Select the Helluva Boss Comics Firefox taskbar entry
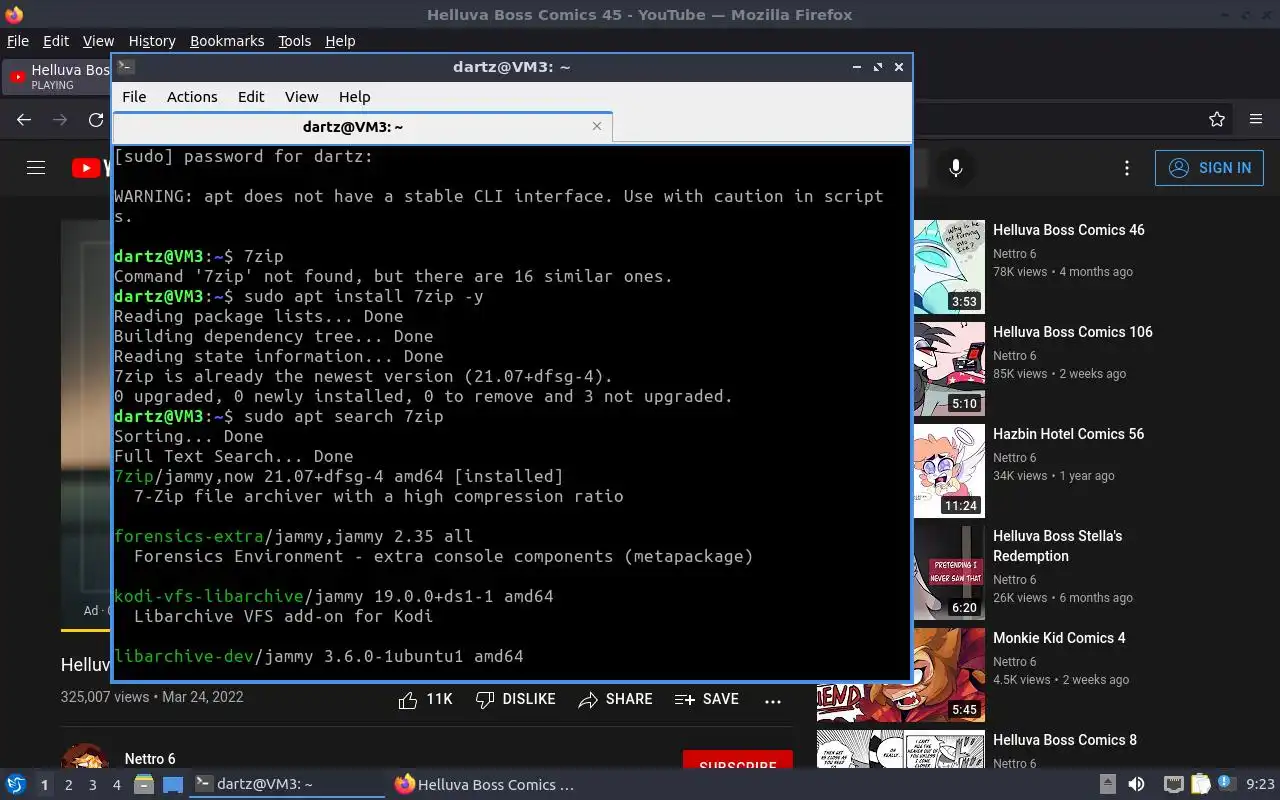This screenshot has width=1280, height=800. 486,784
